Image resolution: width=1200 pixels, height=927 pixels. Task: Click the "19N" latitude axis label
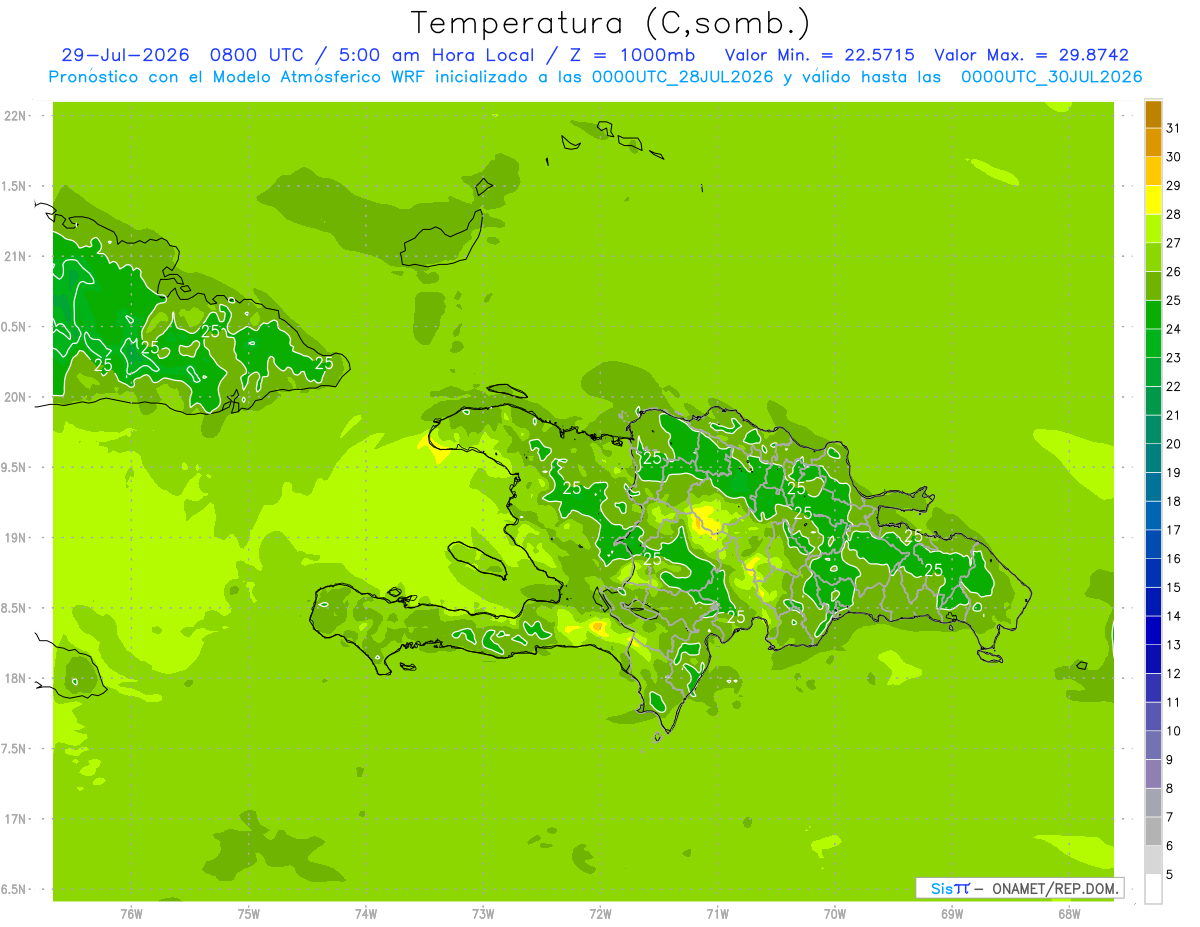point(14,538)
